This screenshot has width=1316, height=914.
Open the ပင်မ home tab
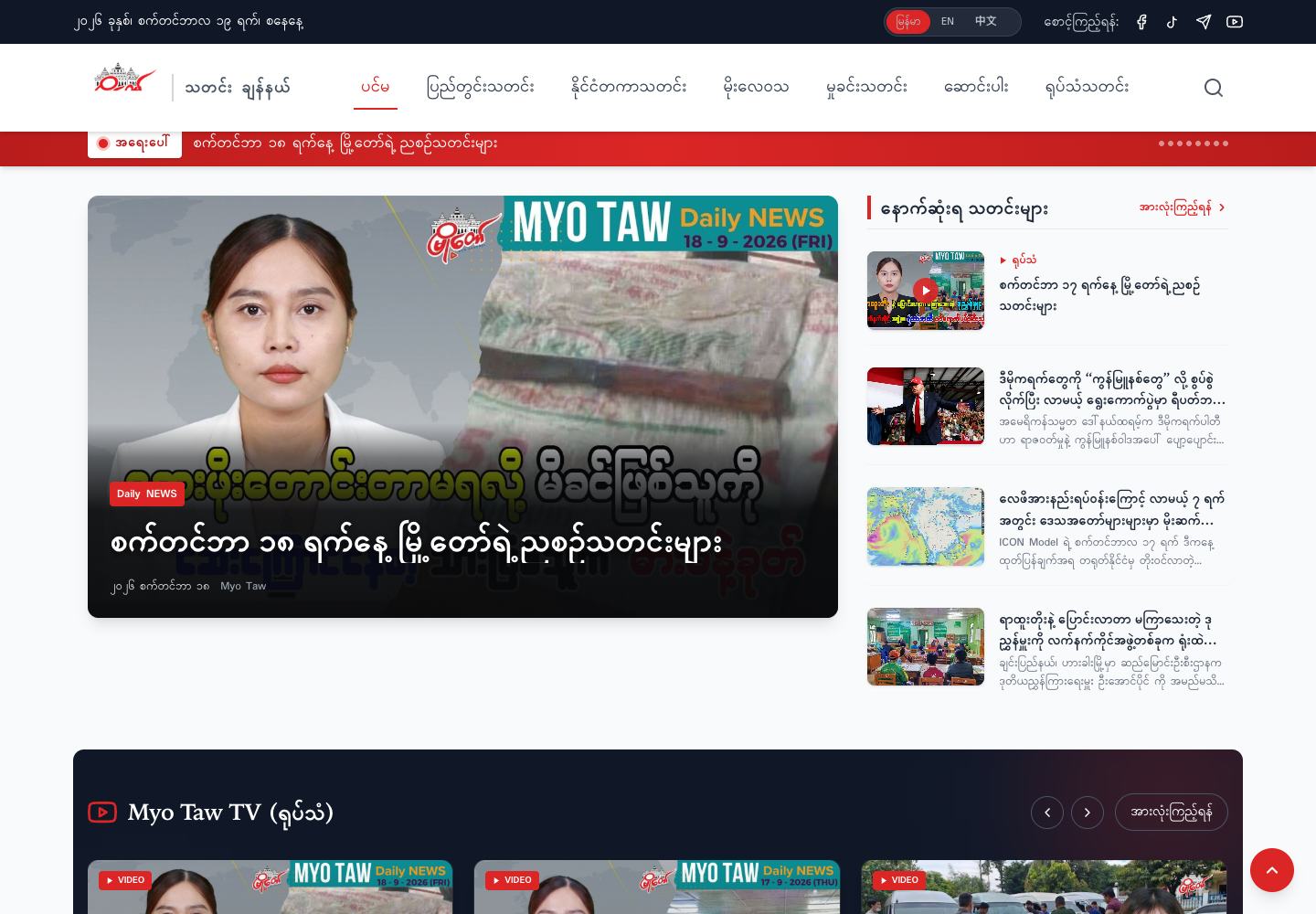coord(376,88)
